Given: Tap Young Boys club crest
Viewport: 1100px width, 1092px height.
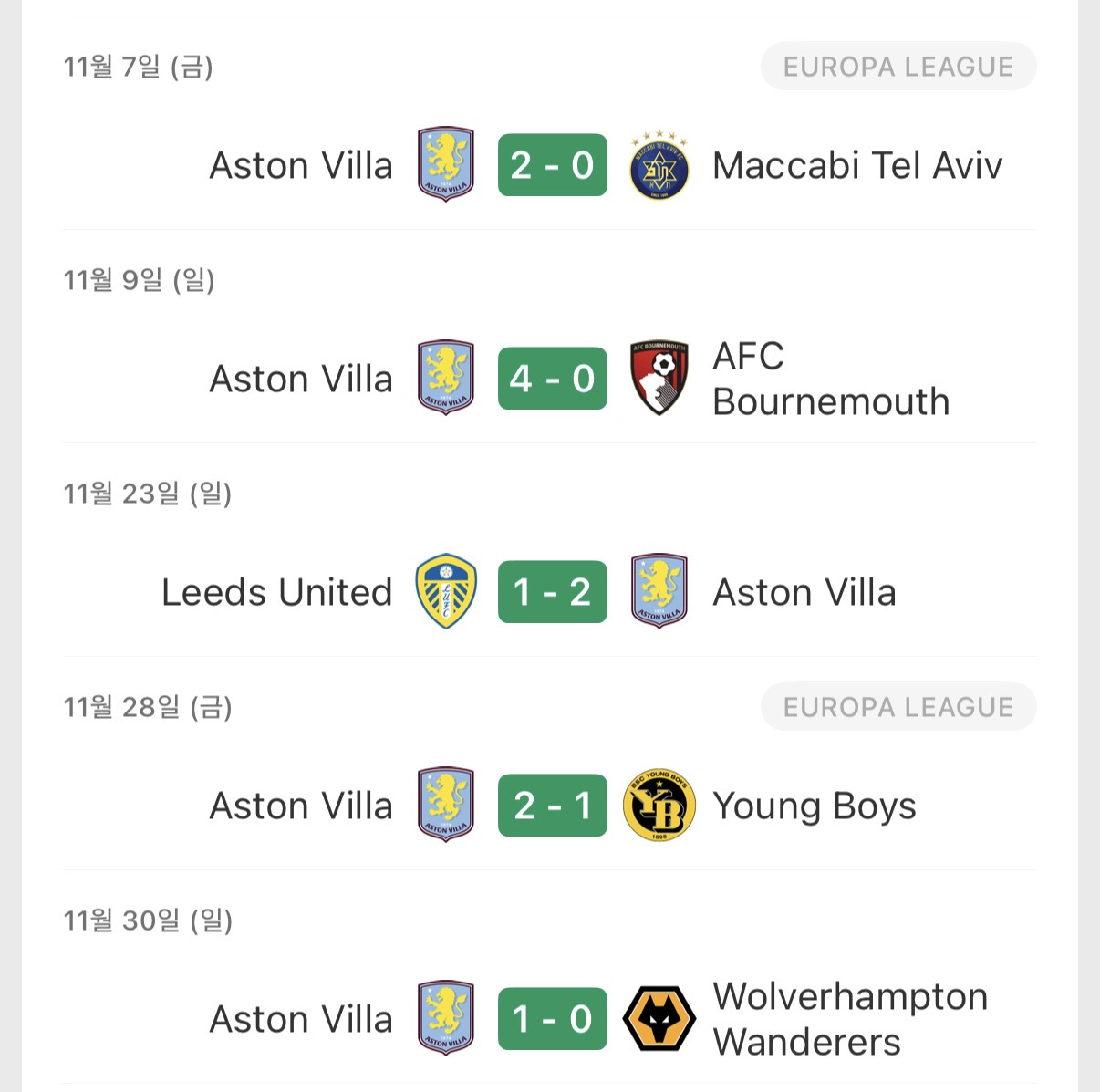Looking at the screenshot, I should point(659,805).
